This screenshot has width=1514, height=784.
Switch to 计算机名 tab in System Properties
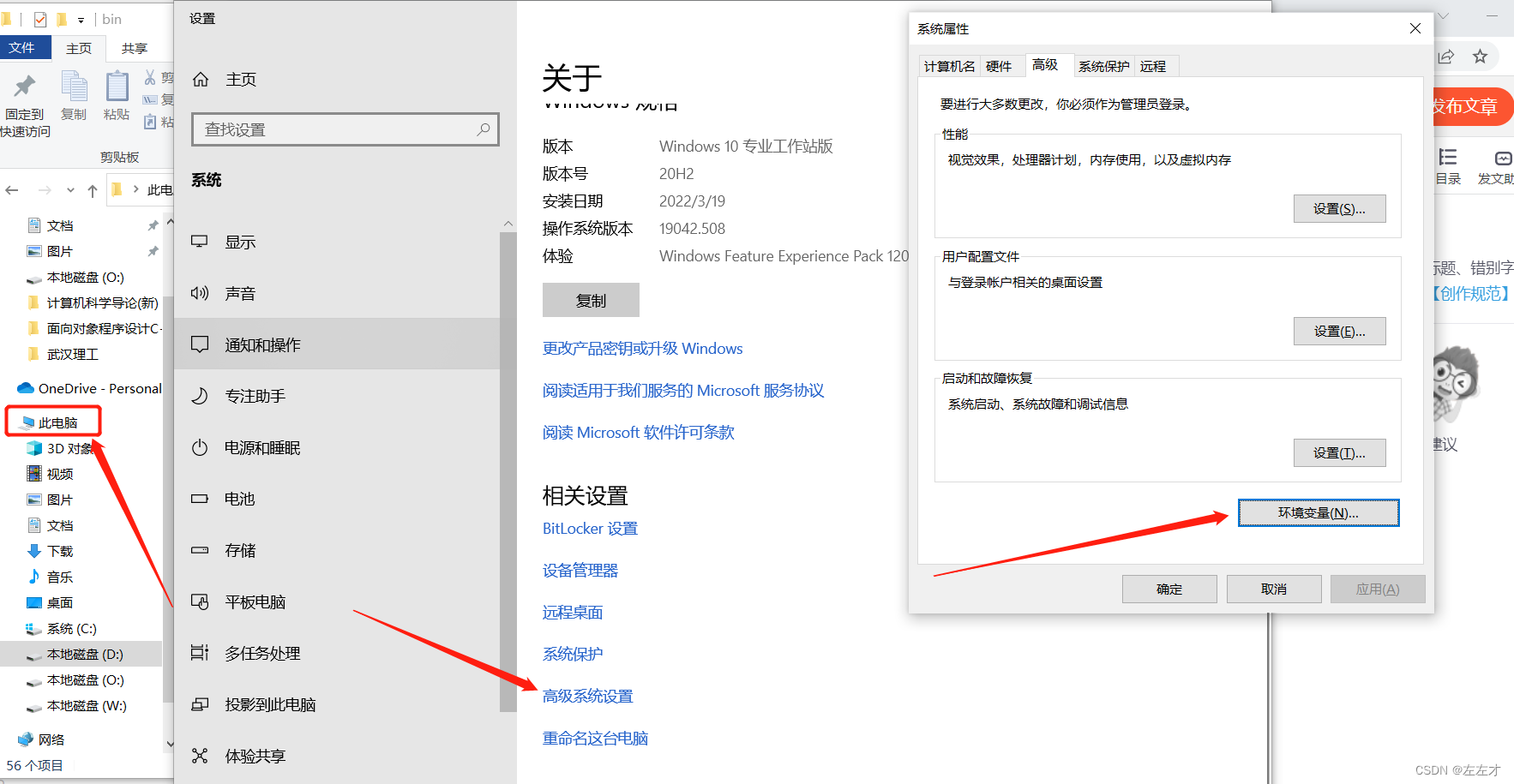pyautogui.click(x=949, y=66)
